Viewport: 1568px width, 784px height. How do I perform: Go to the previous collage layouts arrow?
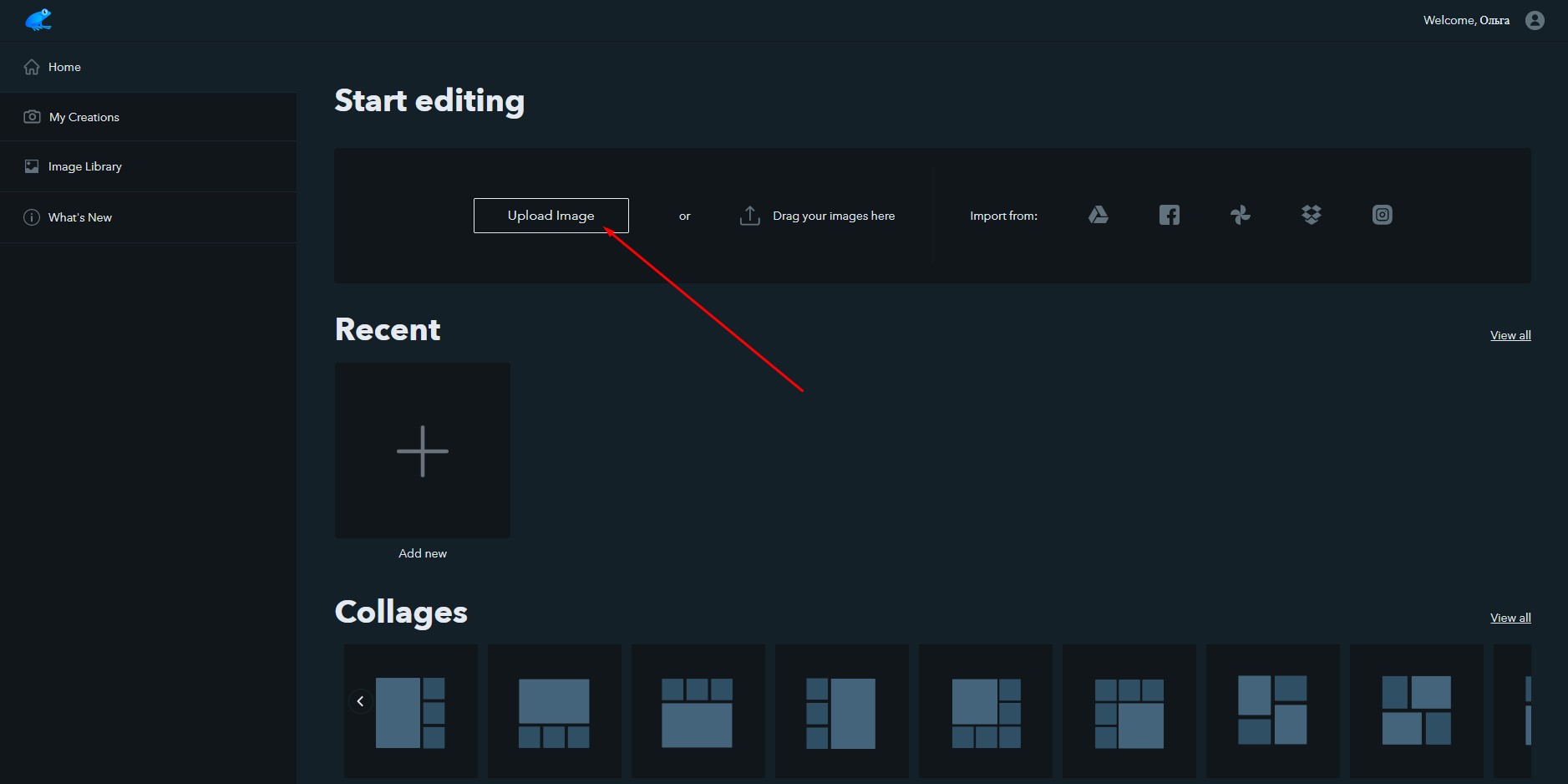coord(360,701)
